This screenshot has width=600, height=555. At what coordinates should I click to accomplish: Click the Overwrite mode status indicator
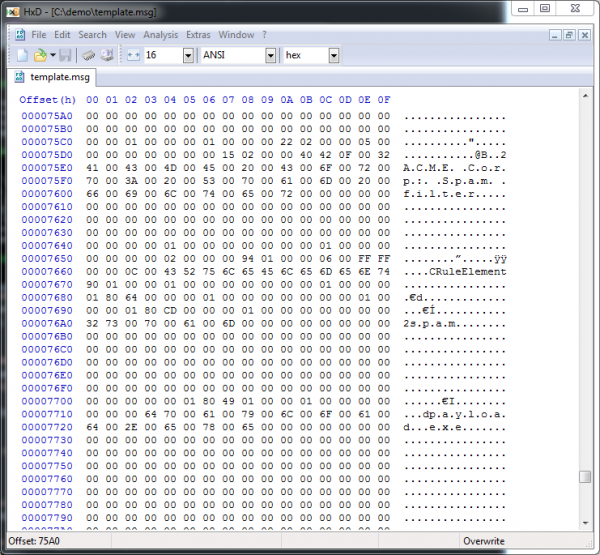click(x=484, y=541)
